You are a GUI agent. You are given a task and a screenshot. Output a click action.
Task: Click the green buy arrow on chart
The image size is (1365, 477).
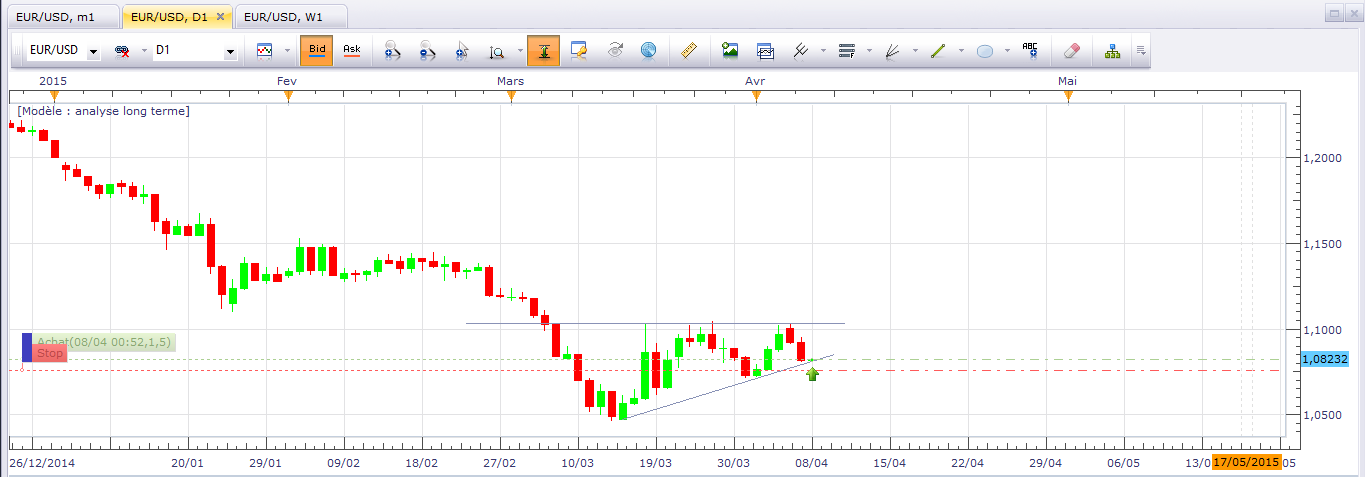[x=812, y=375]
